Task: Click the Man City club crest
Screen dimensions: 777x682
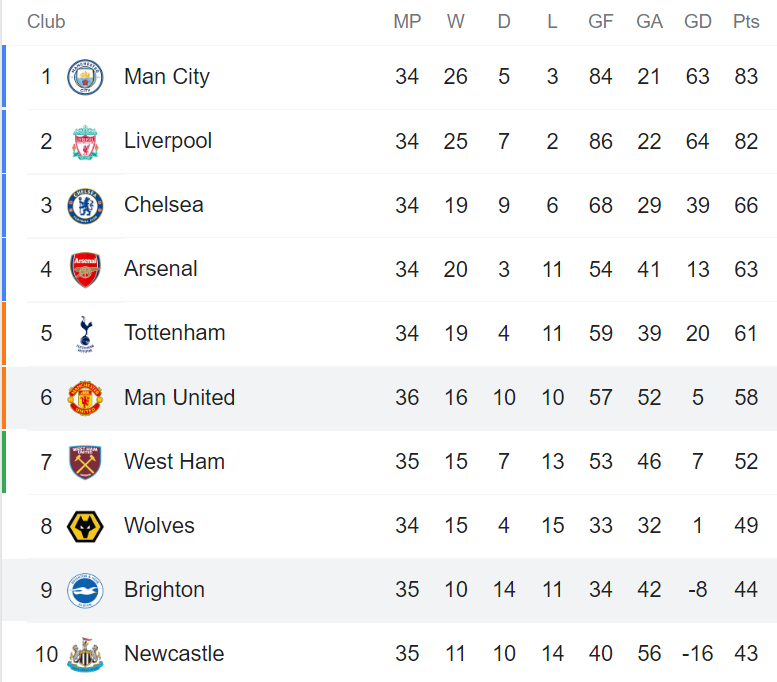Action: click(85, 77)
